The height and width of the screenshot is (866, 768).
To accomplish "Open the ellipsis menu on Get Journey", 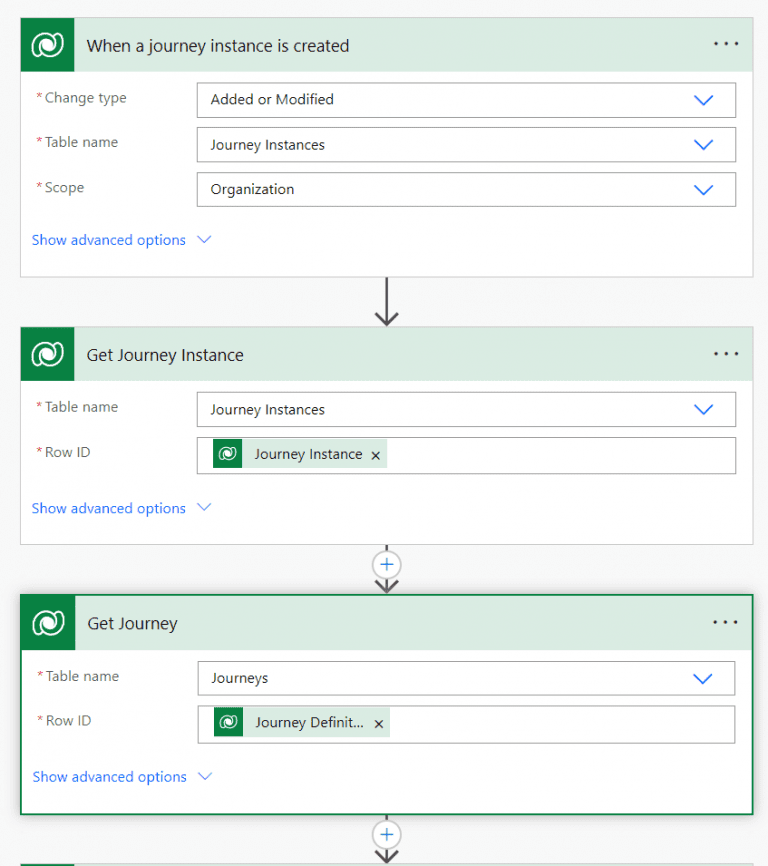I will pyautogui.click(x=725, y=622).
